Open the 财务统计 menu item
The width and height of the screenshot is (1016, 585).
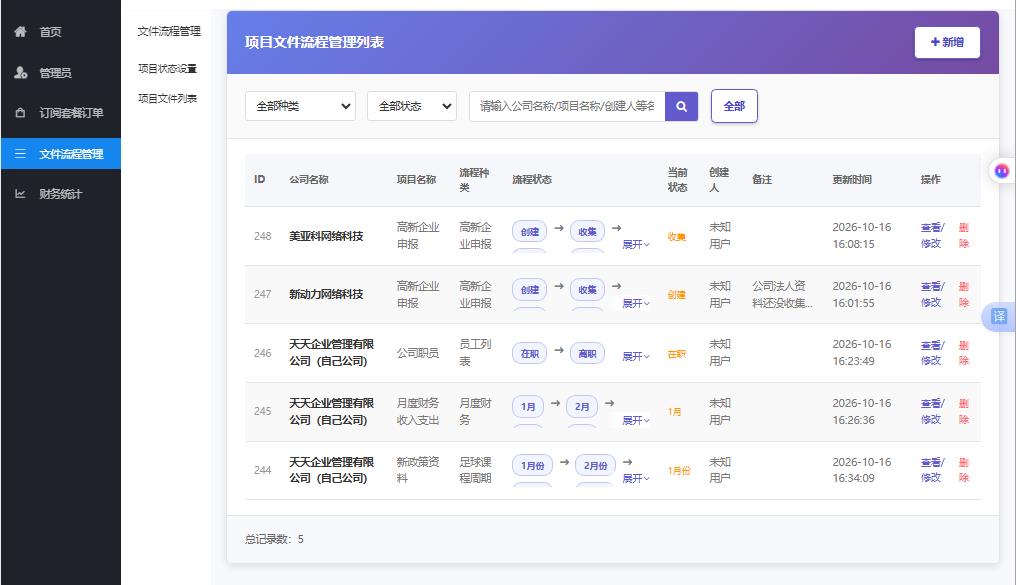[61, 194]
